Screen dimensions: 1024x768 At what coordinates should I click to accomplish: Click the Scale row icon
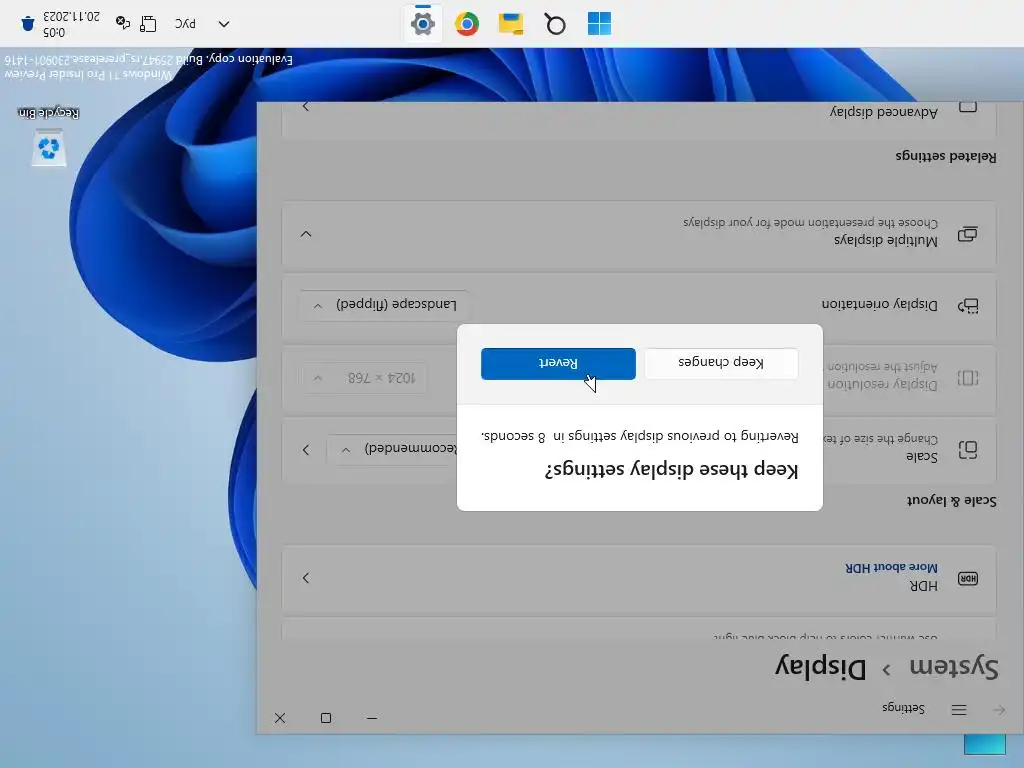(968, 450)
